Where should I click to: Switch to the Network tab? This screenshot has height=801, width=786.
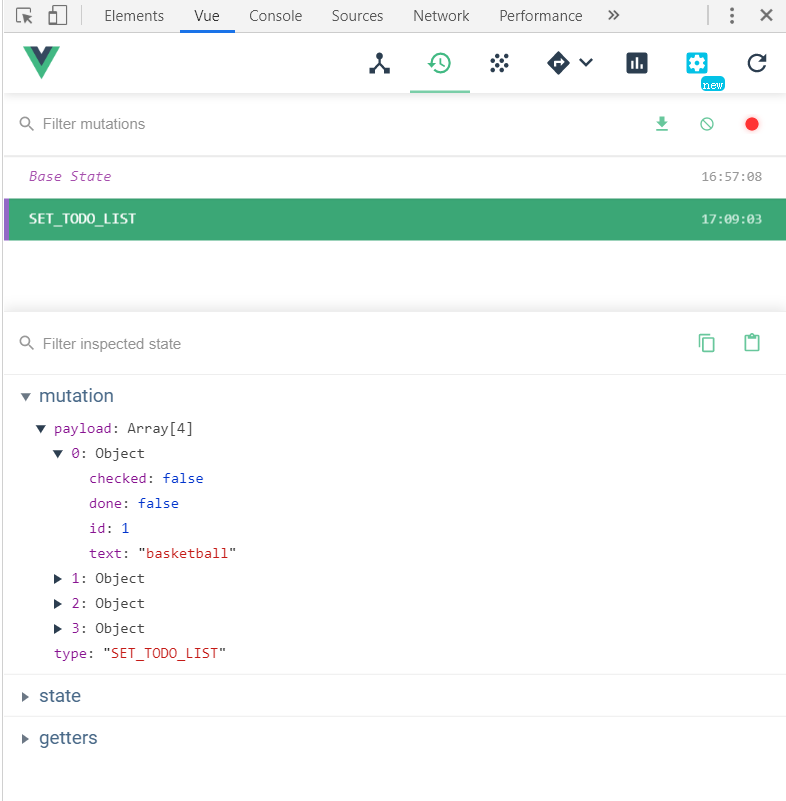(441, 15)
